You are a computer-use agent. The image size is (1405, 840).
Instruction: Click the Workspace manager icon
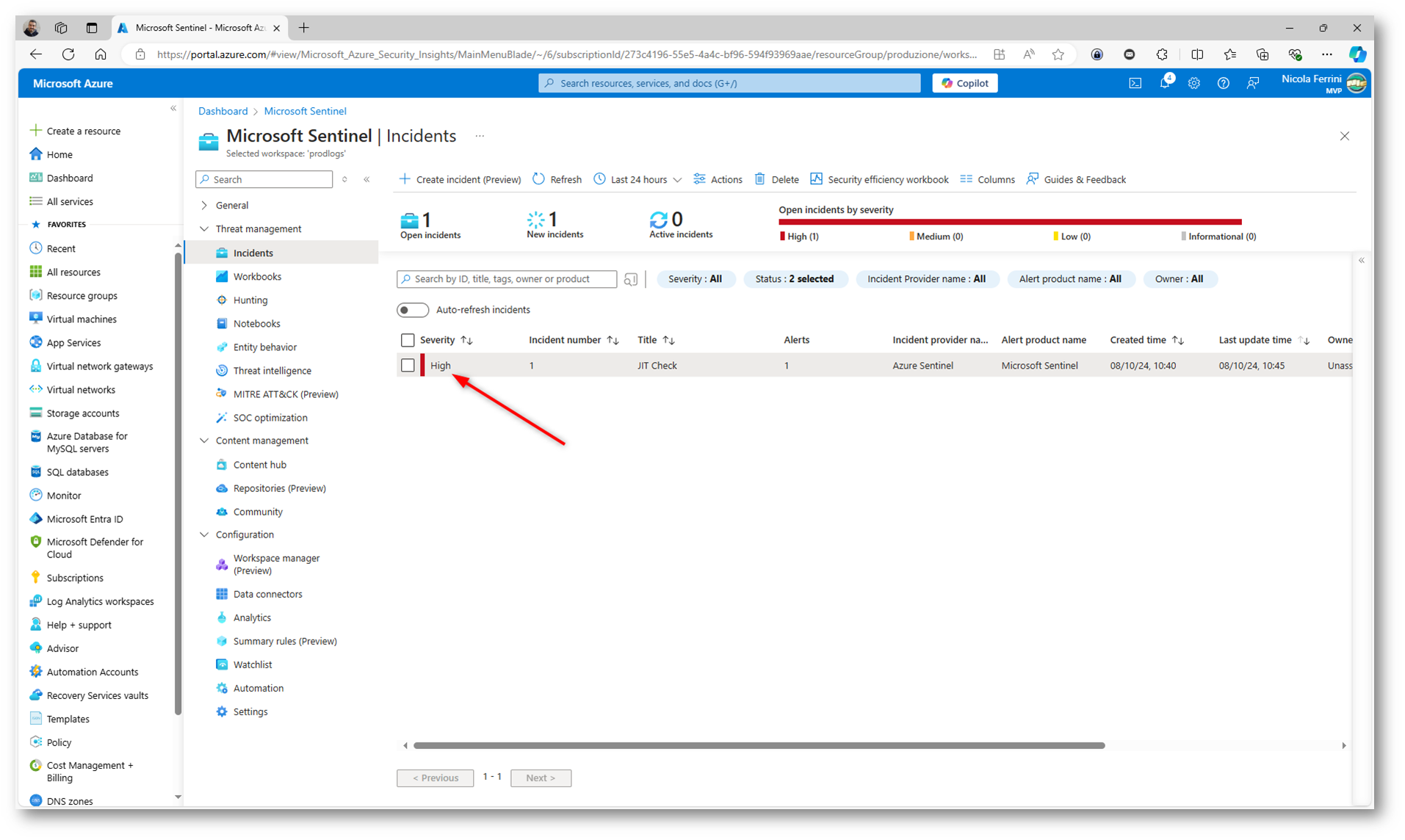222,564
